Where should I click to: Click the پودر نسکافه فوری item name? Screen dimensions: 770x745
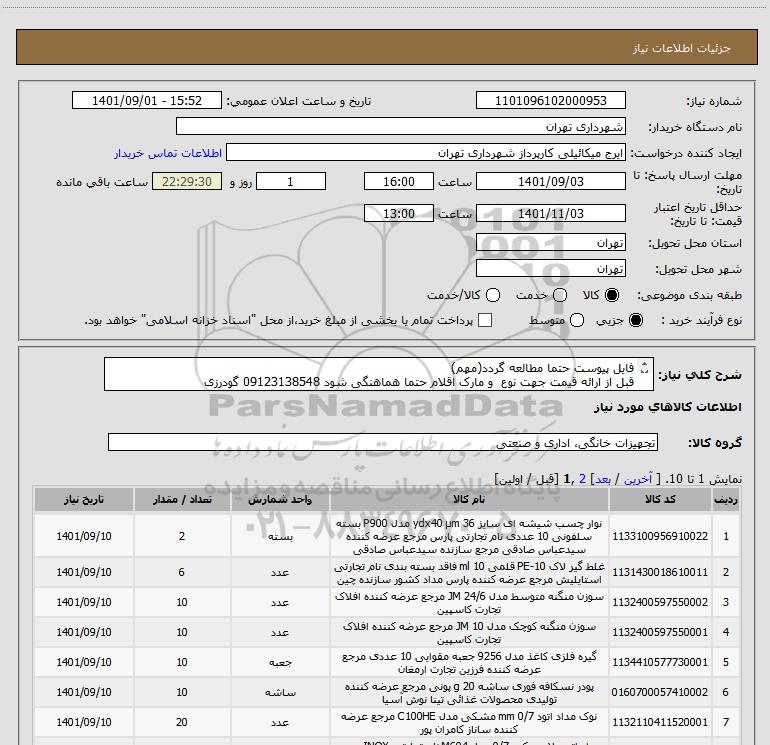469,692
